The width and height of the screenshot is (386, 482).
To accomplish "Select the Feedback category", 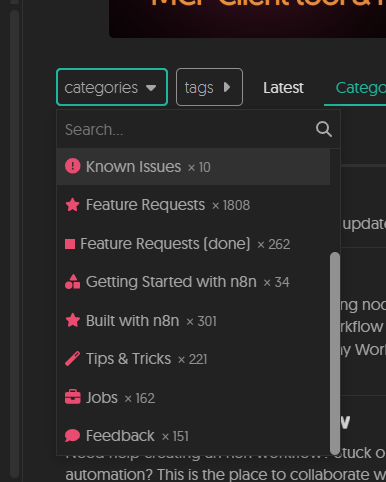I will tap(193, 436).
